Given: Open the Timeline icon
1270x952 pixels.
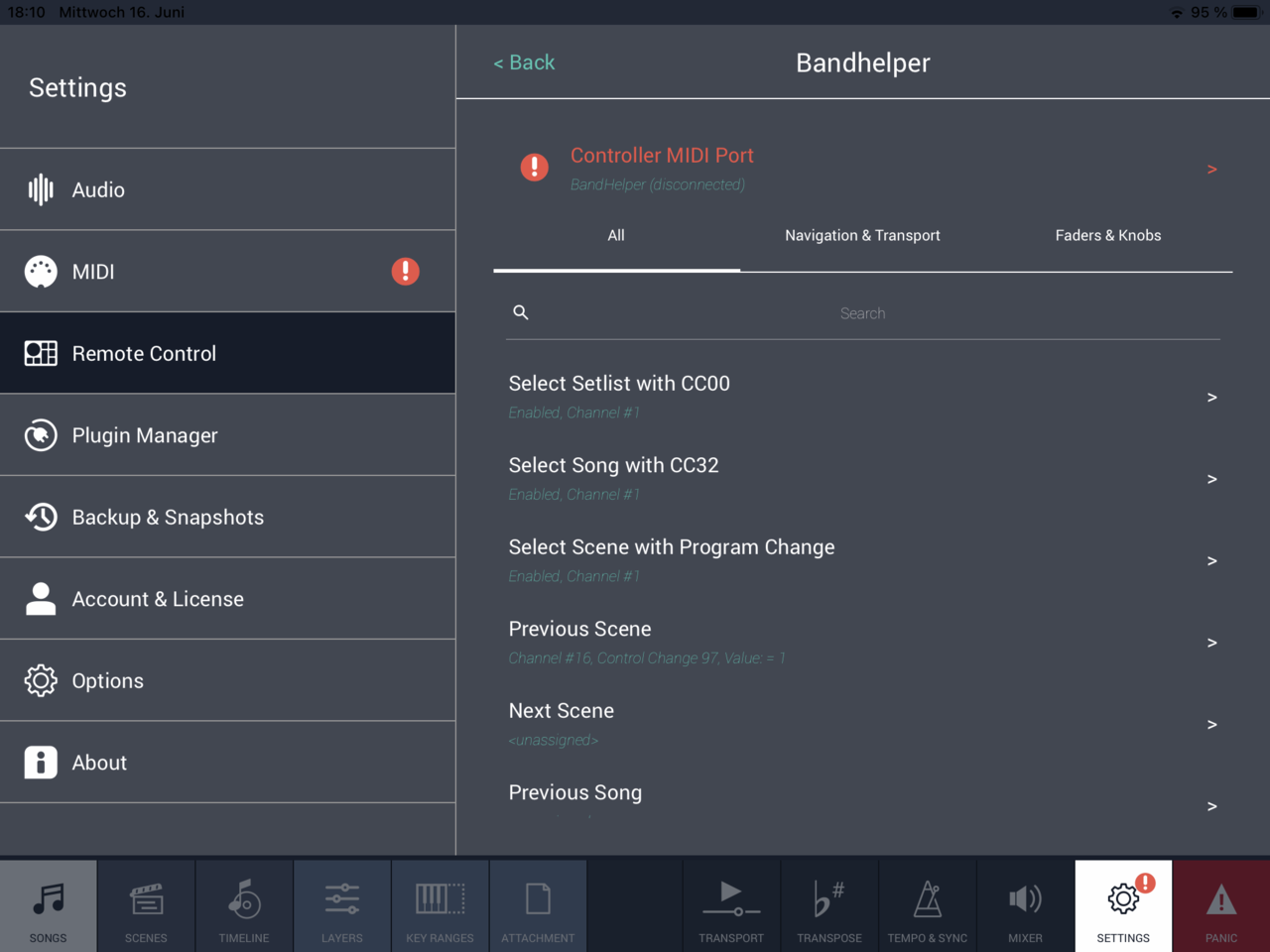Looking at the screenshot, I should pos(244,899).
